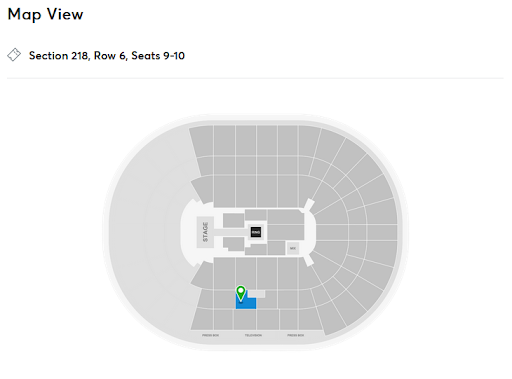The width and height of the screenshot is (512, 379).
Task: Click the Map View heading
Action: [x=45, y=14]
